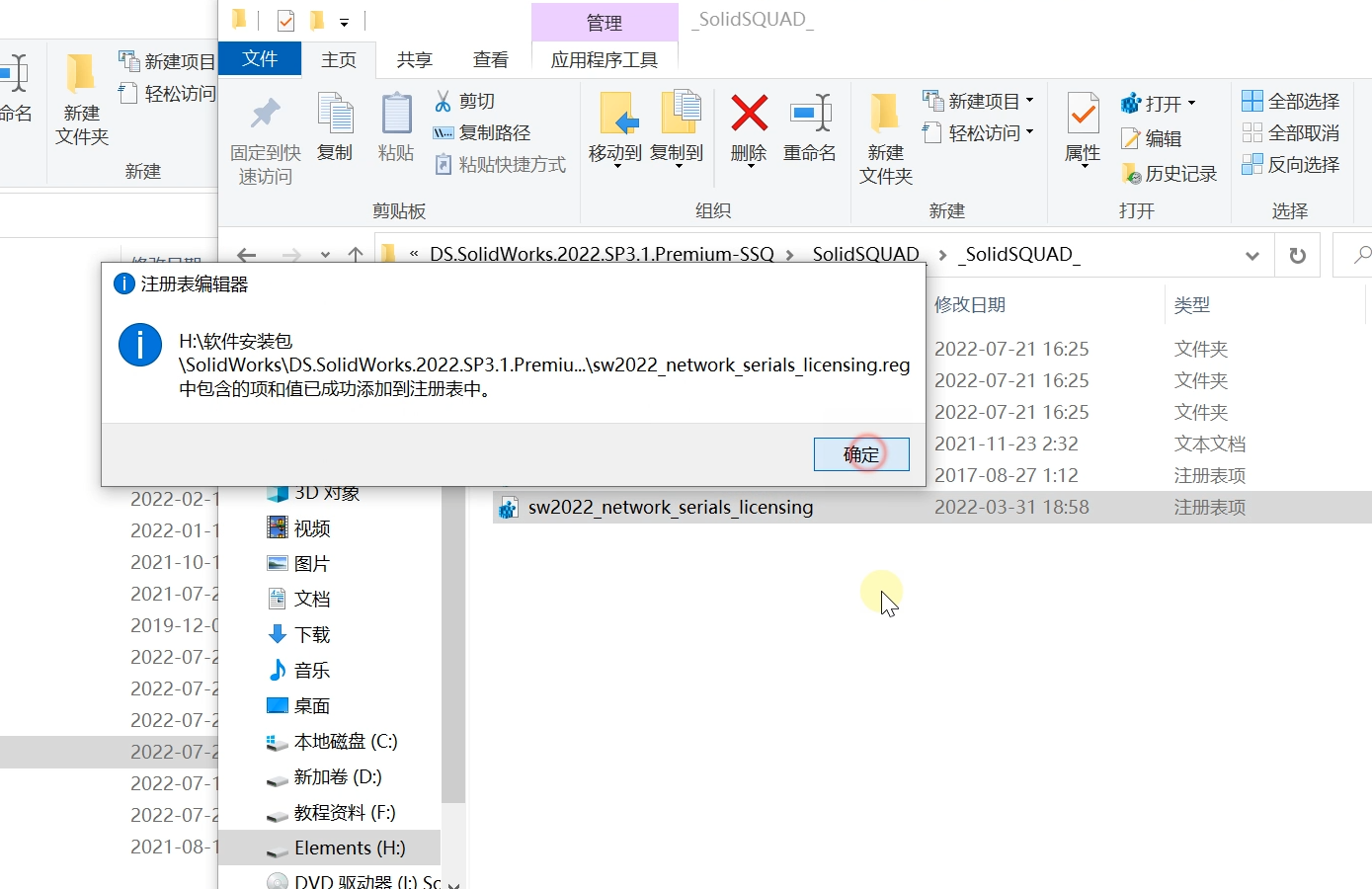1372x889 pixels.
Task: Open the 文件 ribbon tab
Action: coord(260,59)
